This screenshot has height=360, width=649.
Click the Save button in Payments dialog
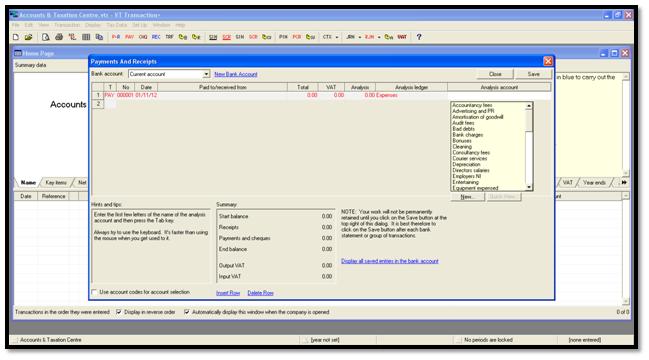point(534,74)
